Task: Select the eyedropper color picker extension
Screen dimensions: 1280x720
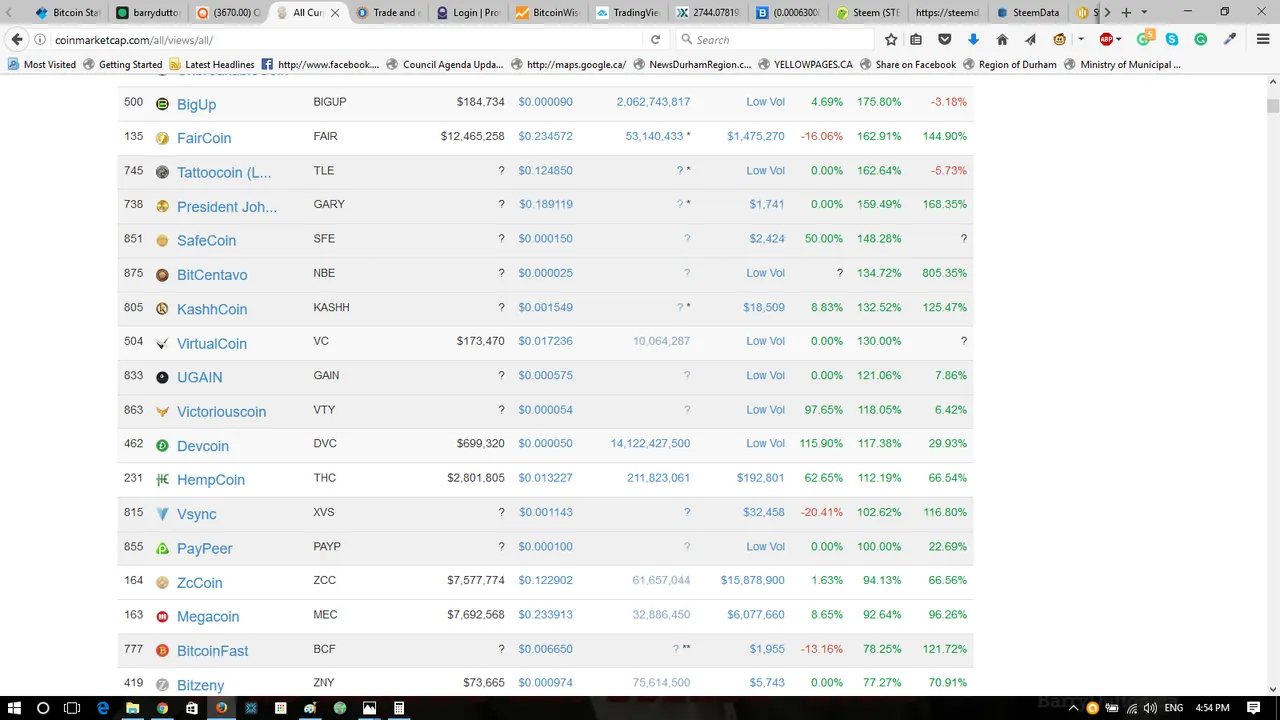Action: coord(1230,40)
